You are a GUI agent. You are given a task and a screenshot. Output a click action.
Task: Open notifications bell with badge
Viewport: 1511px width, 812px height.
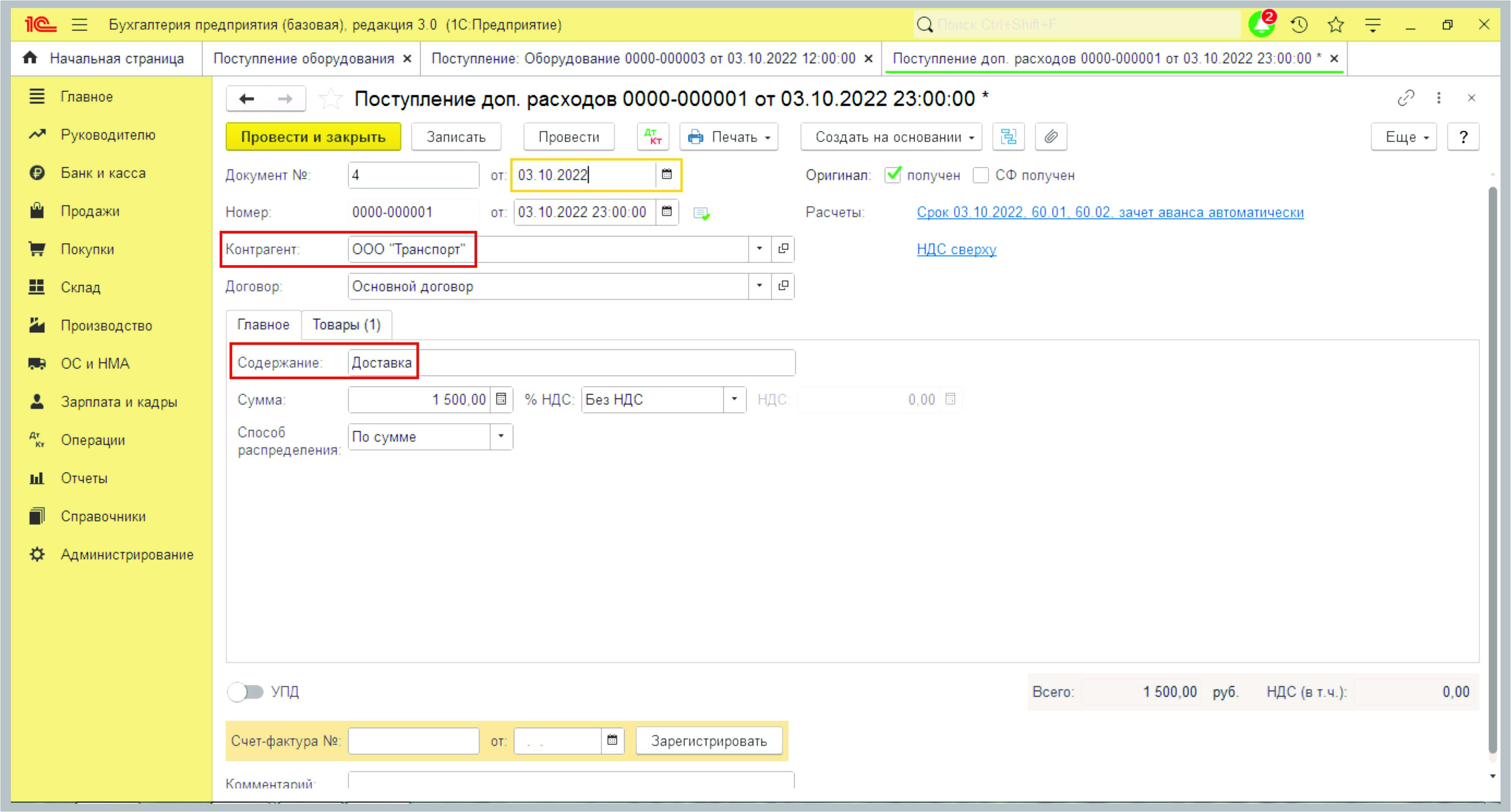tap(1261, 25)
